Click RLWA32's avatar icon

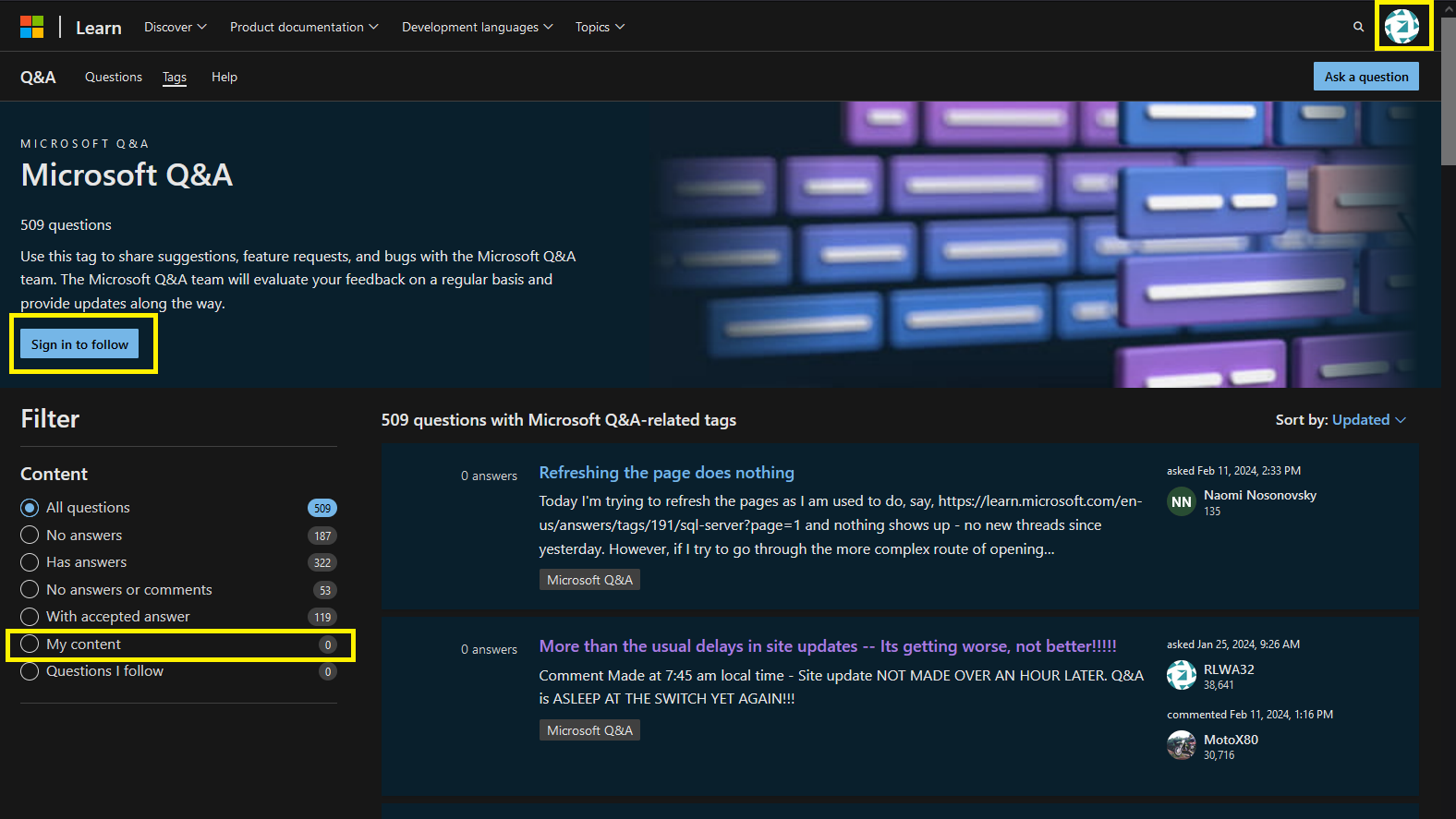coord(1182,675)
